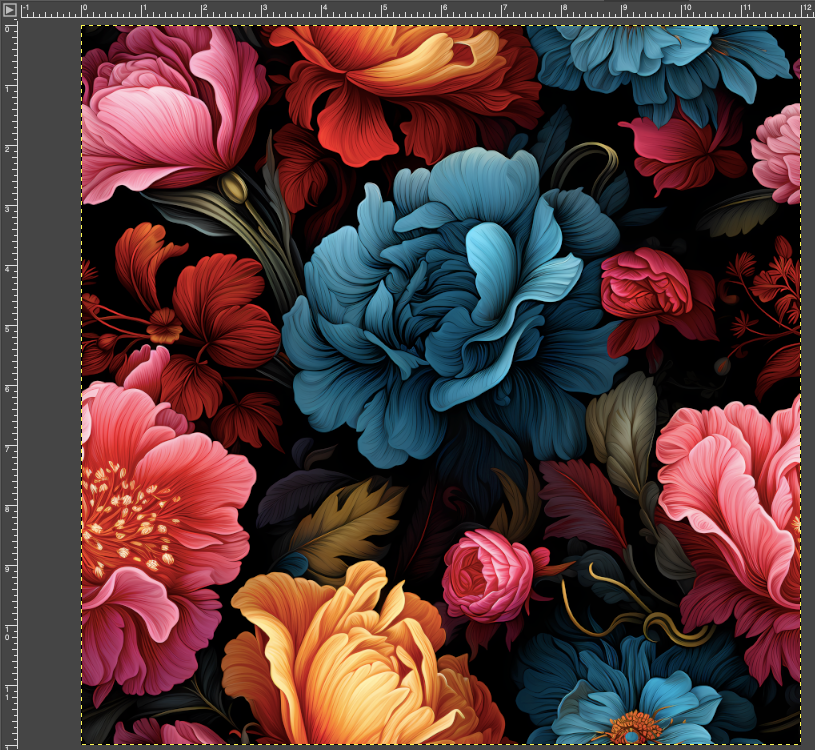Click the 9 mark on the horizontal ruler

pyautogui.click(x=624, y=10)
